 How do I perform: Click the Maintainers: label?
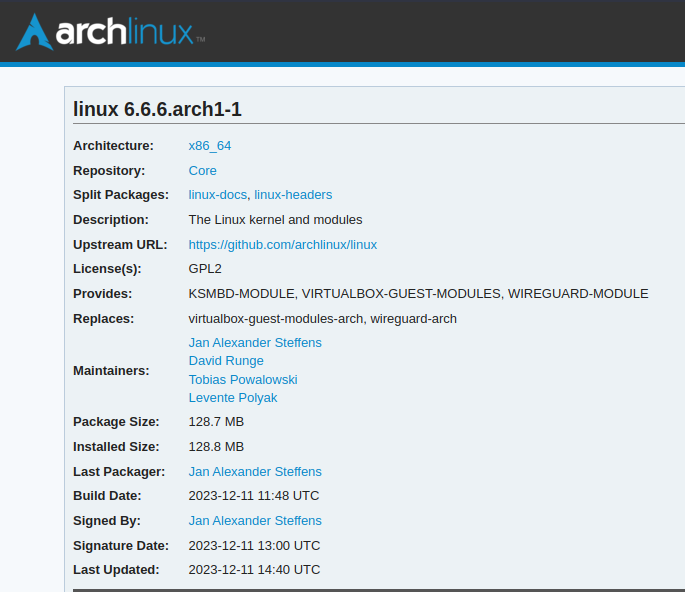click(x=111, y=370)
